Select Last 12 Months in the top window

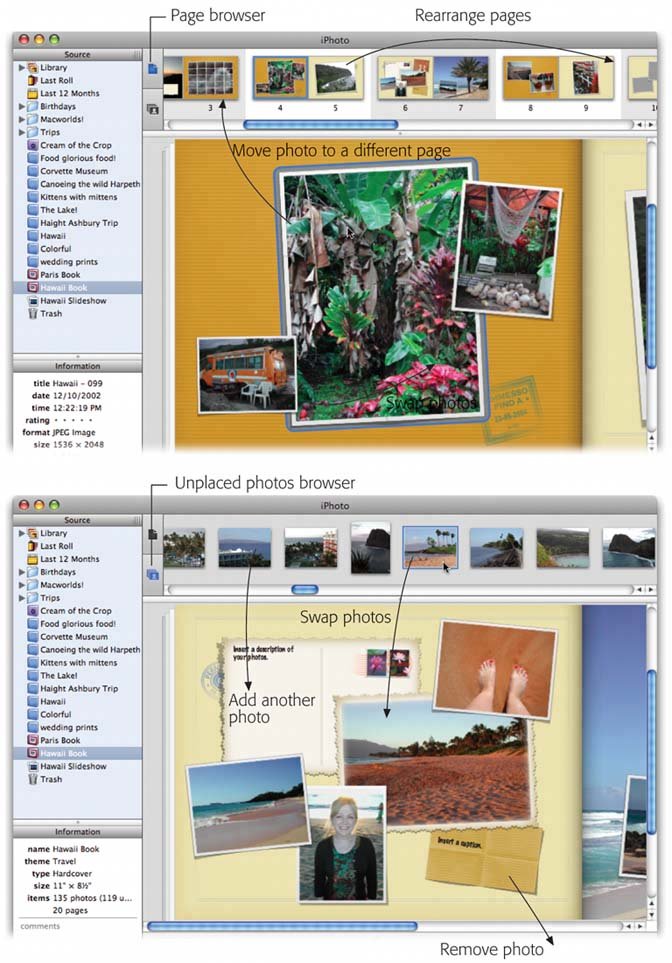click(69, 93)
